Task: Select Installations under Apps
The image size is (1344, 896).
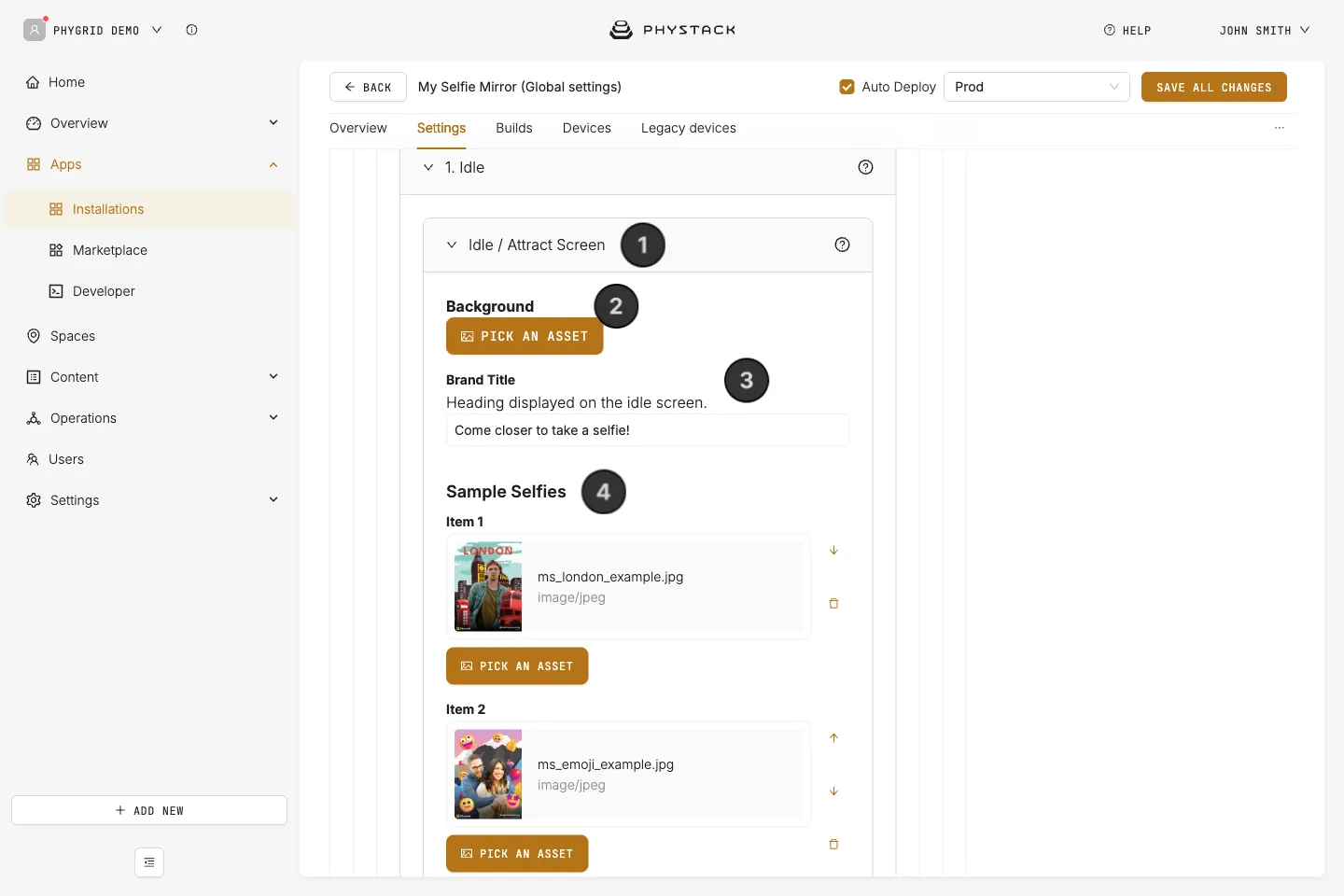Action: click(149, 209)
